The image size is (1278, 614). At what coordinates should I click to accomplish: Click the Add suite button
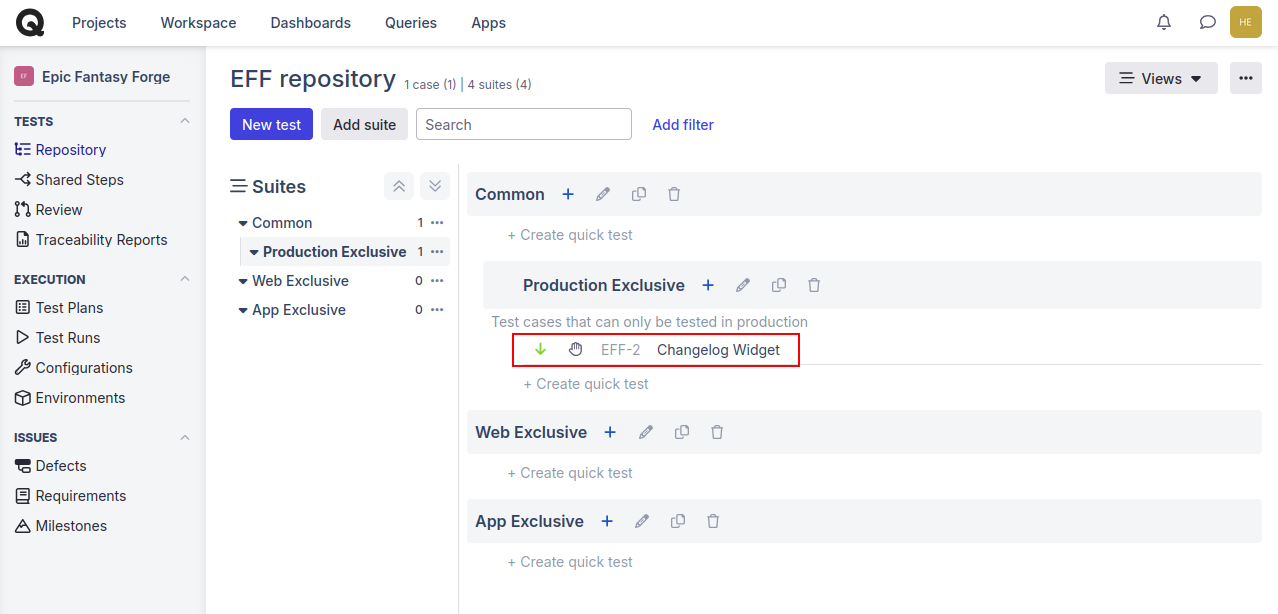pyautogui.click(x=364, y=124)
